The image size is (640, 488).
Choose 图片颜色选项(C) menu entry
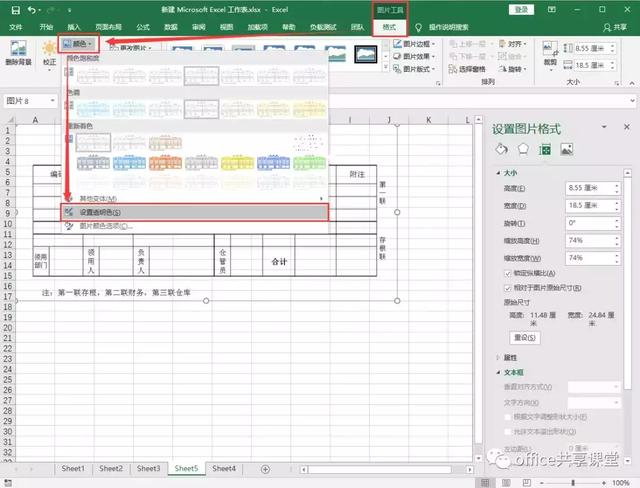pyautogui.click(x=195, y=226)
